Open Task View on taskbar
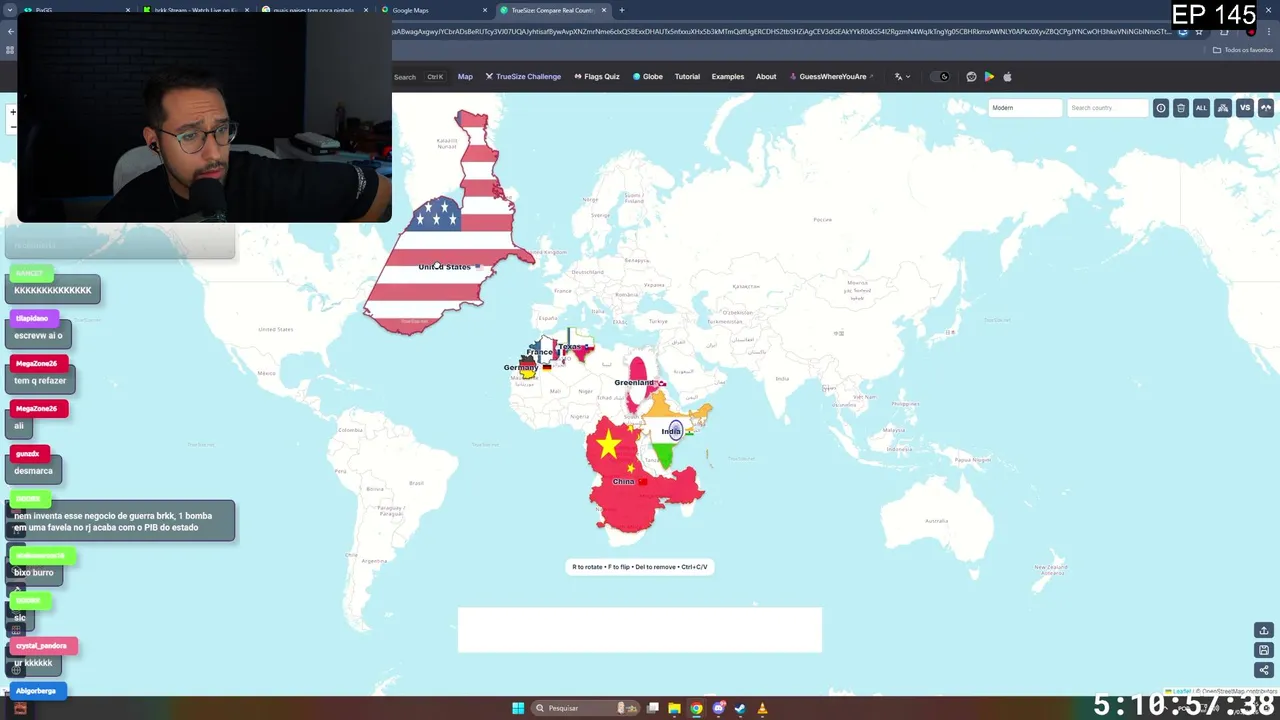 [653, 708]
